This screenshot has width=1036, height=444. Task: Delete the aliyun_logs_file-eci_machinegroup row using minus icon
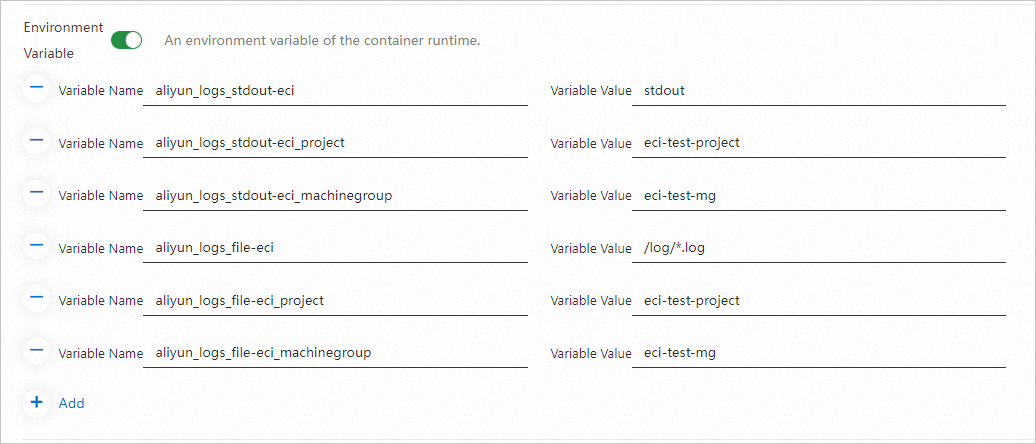tap(37, 351)
